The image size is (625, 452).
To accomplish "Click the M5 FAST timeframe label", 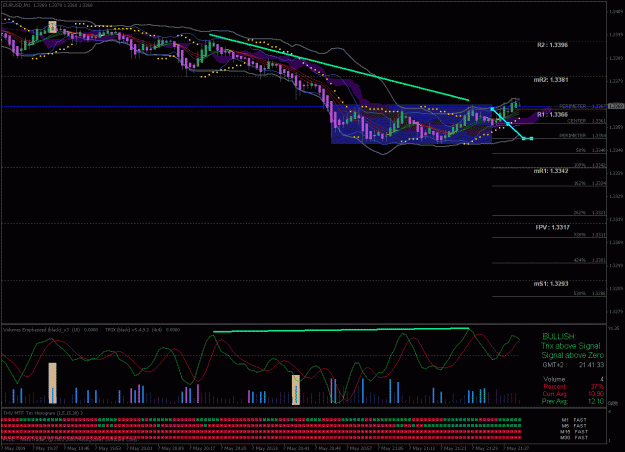I will click(x=574, y=426).
